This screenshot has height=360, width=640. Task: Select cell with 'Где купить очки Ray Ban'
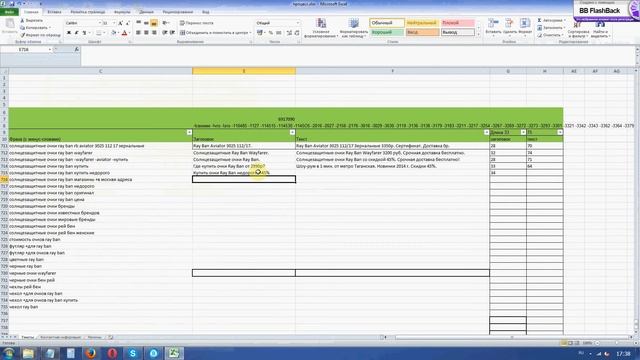pos(244,166)
